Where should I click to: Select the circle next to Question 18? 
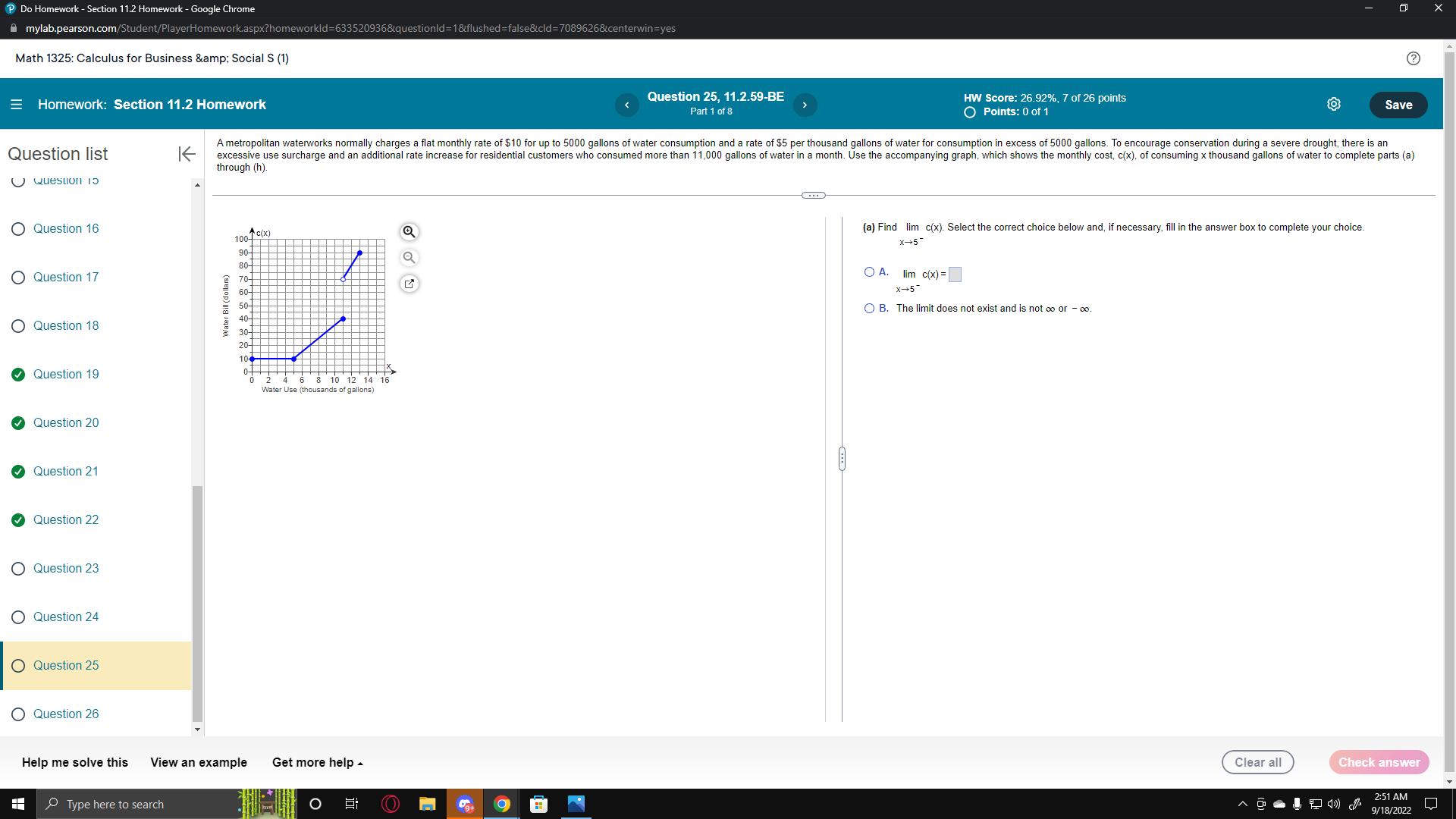pos(18,326)
